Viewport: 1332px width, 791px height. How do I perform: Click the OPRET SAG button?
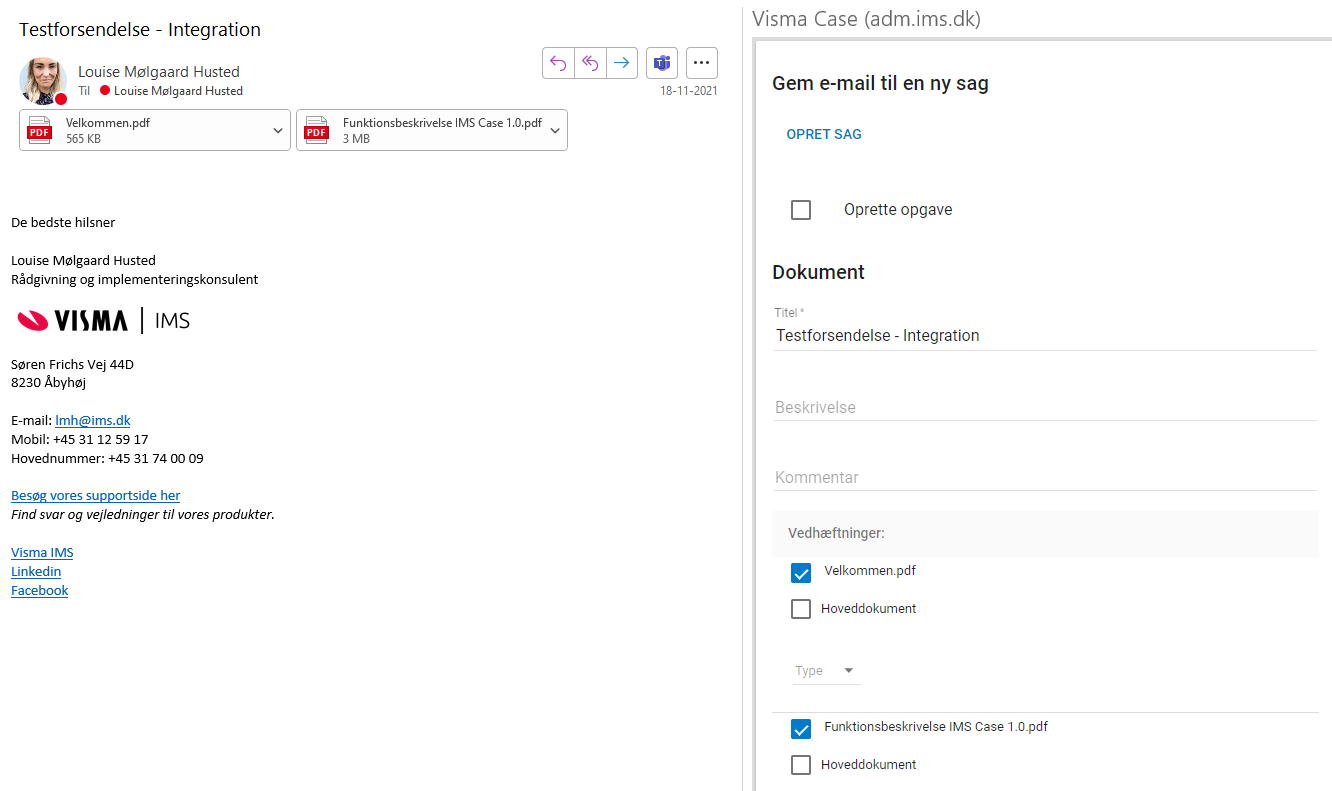(x=824, y=134)
